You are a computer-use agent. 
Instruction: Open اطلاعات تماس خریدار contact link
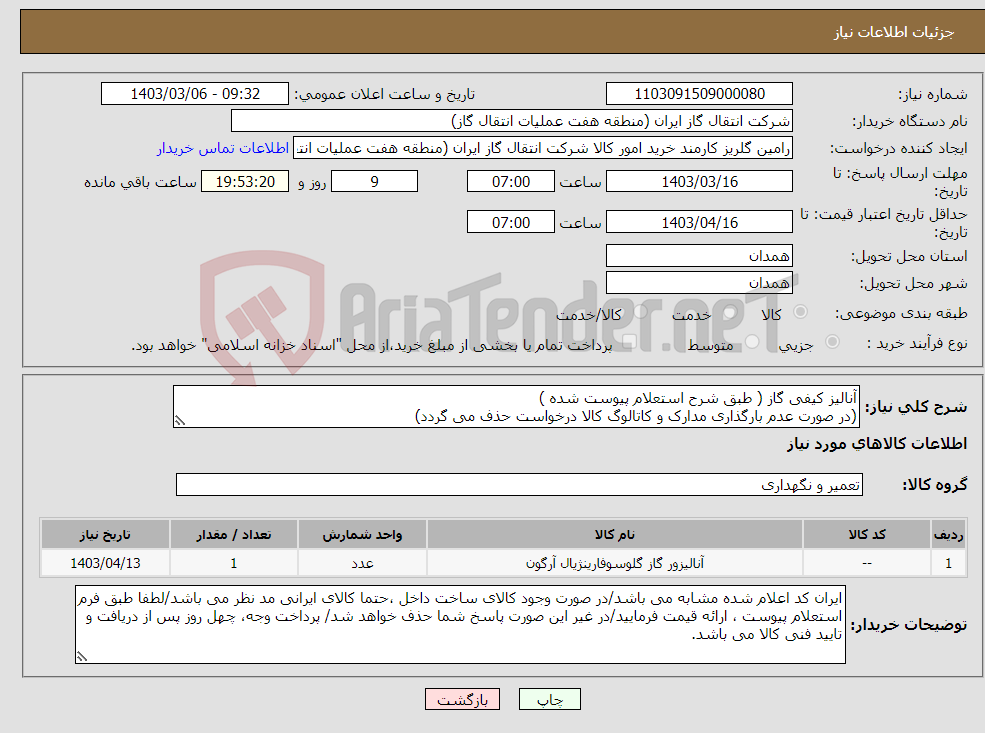pyautogui.click(x=223, y=148)
